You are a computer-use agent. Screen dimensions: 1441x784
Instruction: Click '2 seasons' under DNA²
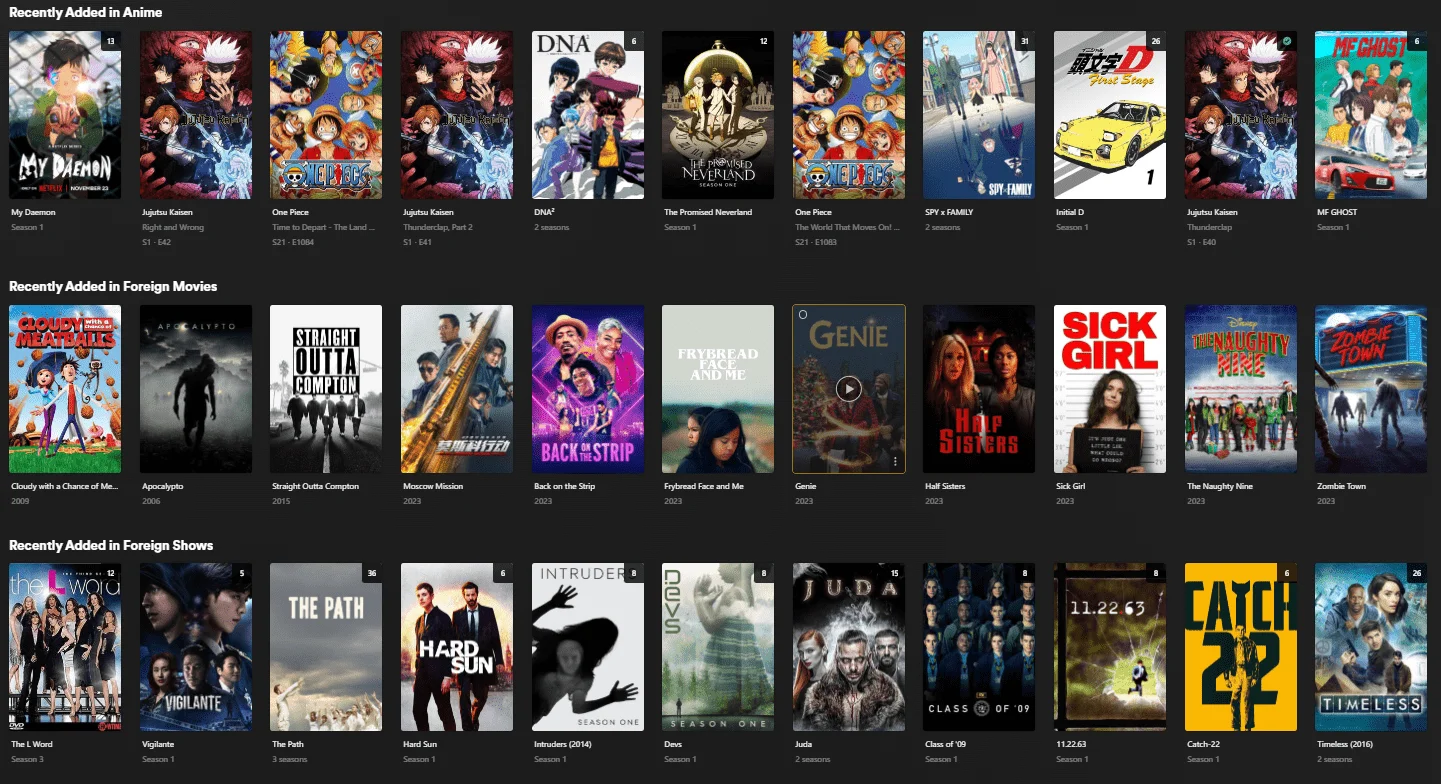[x=551, y=227]
